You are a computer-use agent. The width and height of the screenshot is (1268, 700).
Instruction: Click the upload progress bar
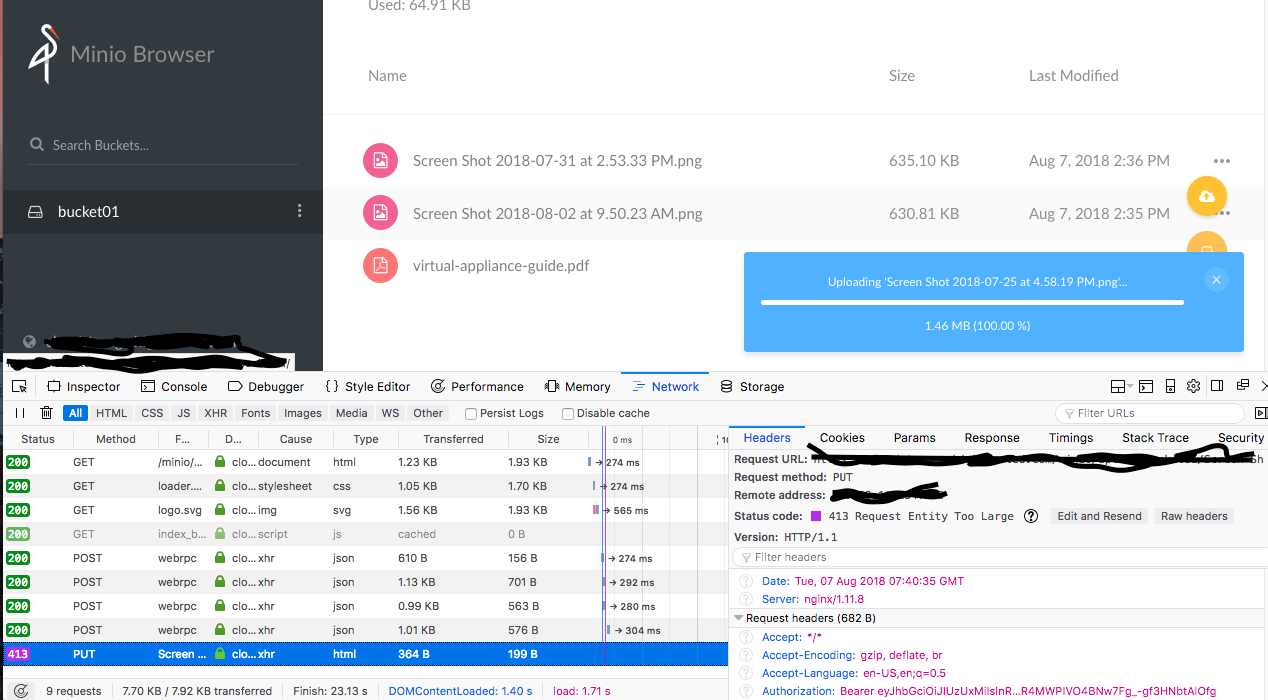tap(972, 302)
